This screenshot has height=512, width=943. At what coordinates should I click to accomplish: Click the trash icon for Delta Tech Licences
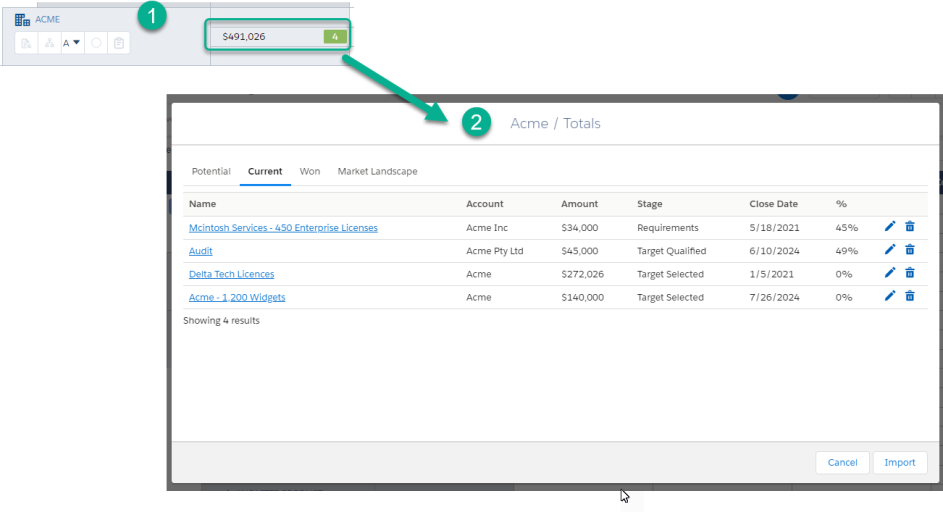point(910,273)
